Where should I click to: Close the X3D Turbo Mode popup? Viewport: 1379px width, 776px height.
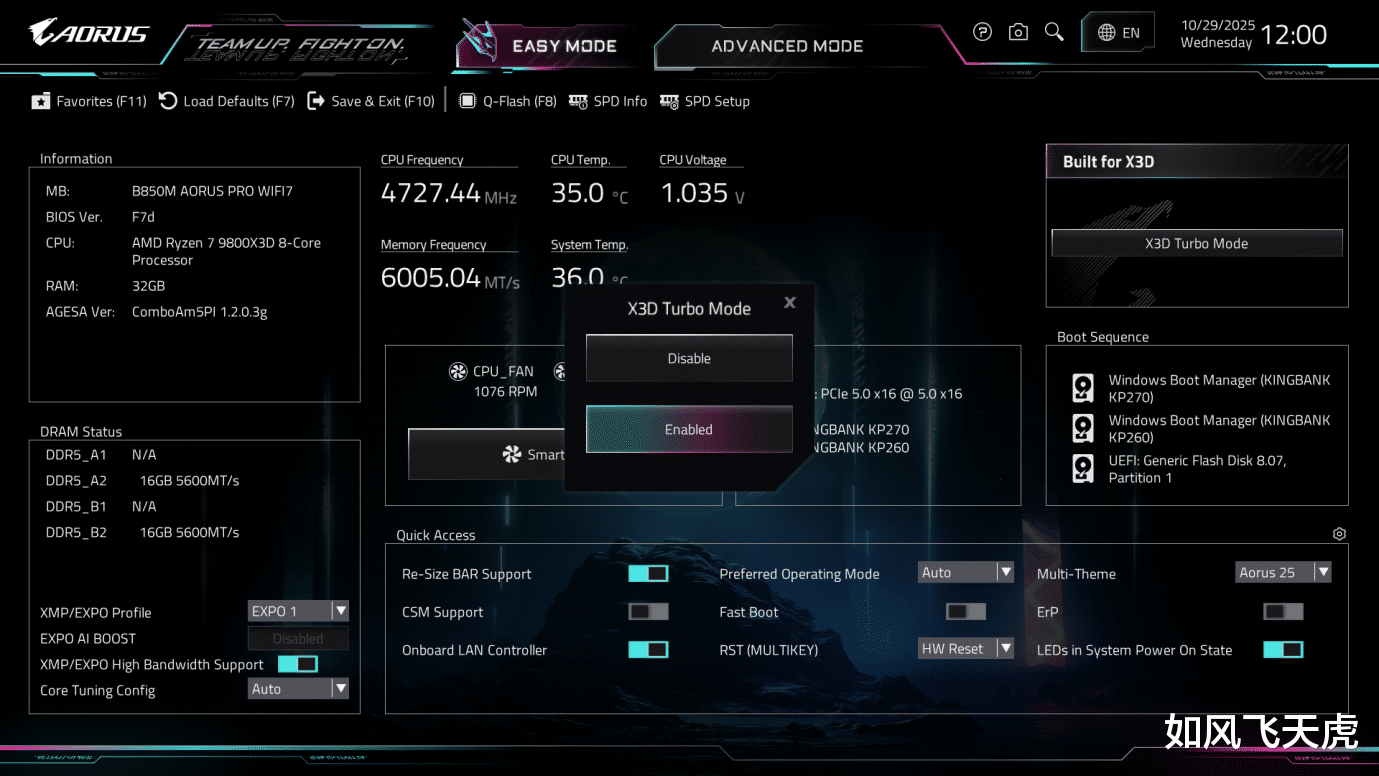(790, 302)
